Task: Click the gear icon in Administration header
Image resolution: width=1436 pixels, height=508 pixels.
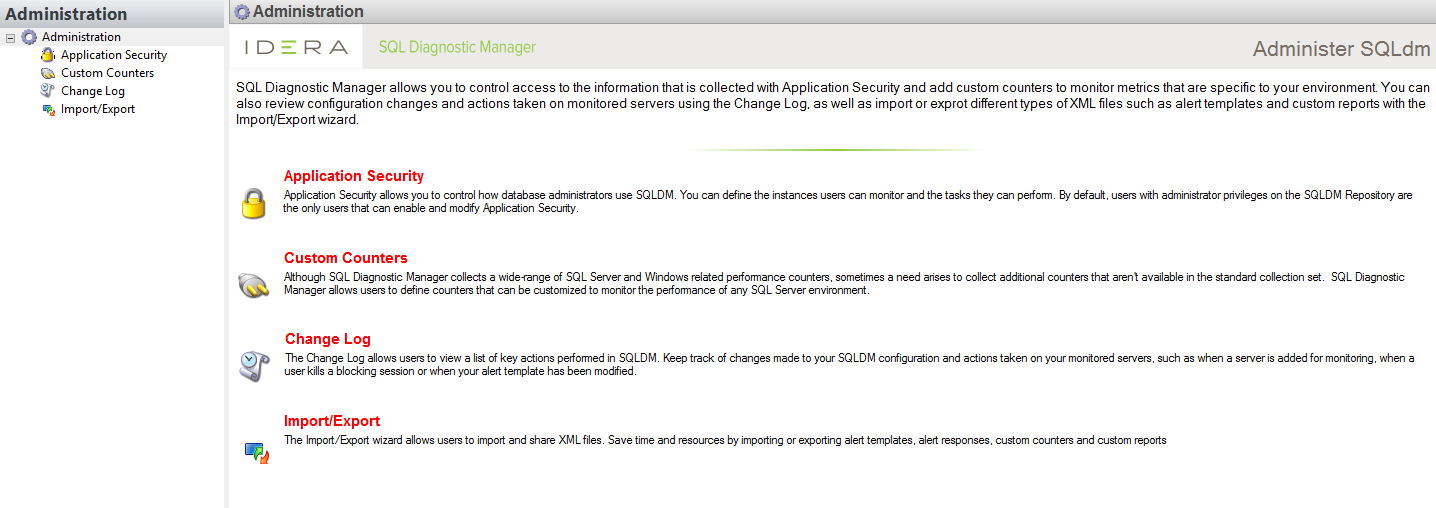Action: pos(242,12)
